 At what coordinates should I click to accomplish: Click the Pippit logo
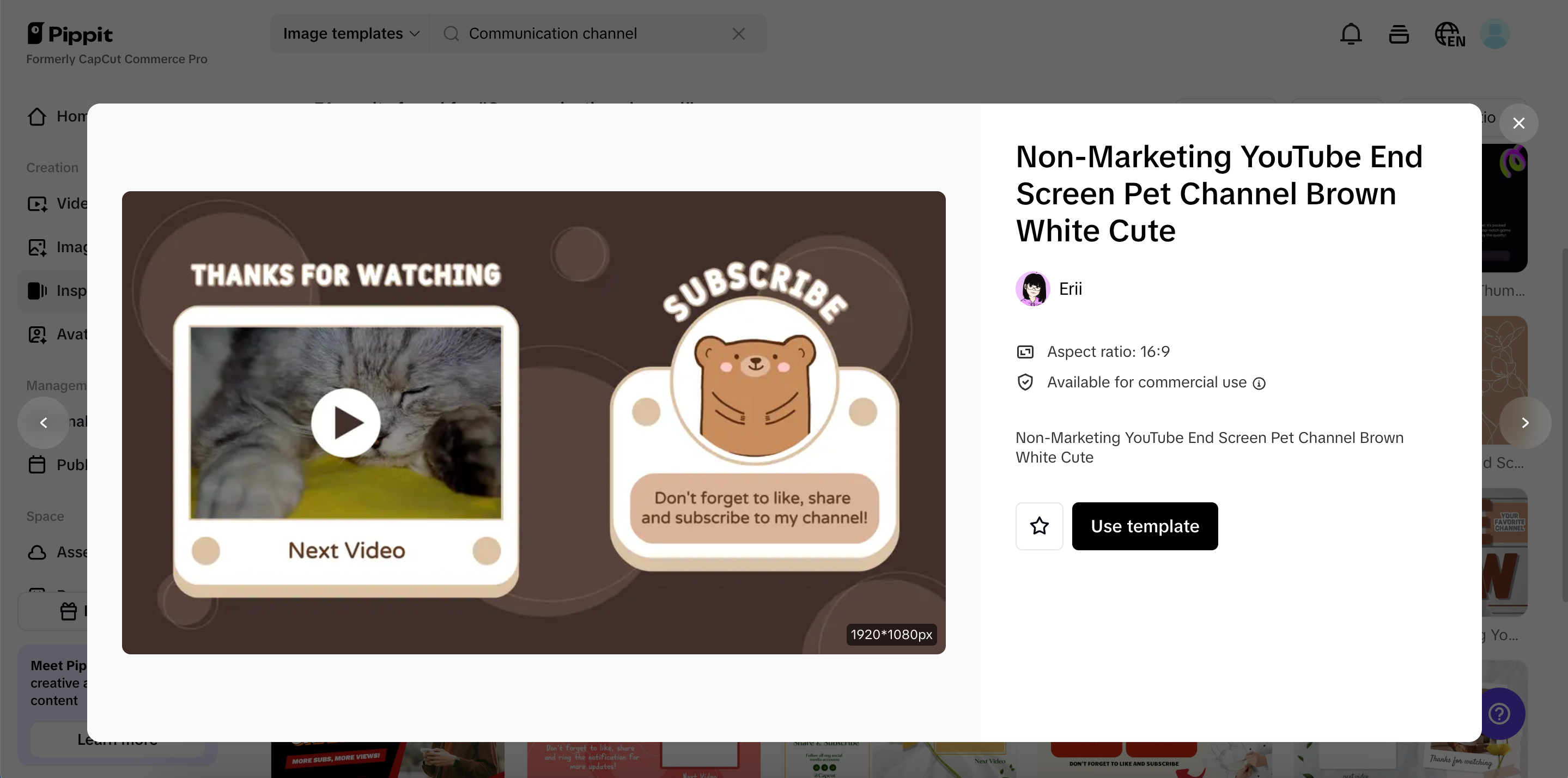(70, 33)
